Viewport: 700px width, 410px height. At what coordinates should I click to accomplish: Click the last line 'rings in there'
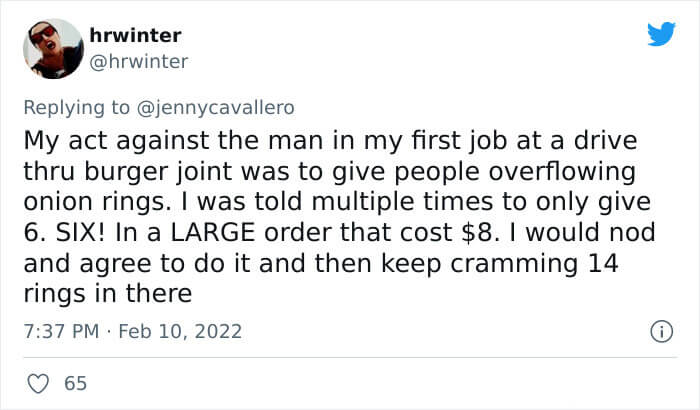108,294
